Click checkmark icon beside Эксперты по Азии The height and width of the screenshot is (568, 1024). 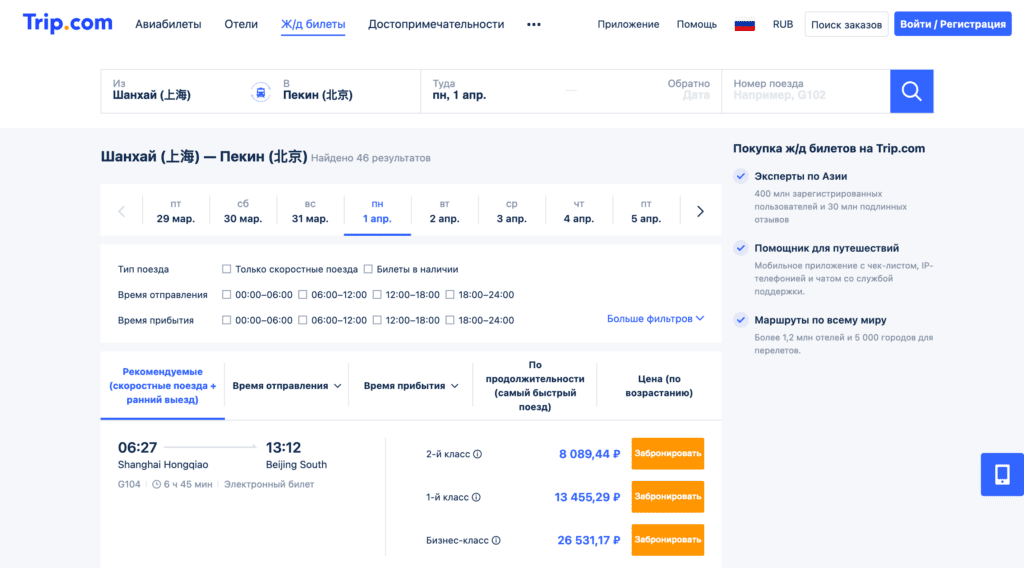741,176
